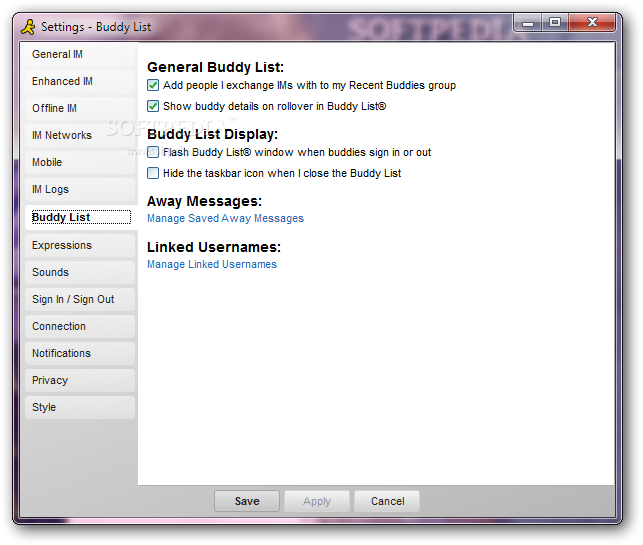Viewport: 643px width, 545px height.
Task: Open the IM Networks settings
Action: [x=80, y=135]
